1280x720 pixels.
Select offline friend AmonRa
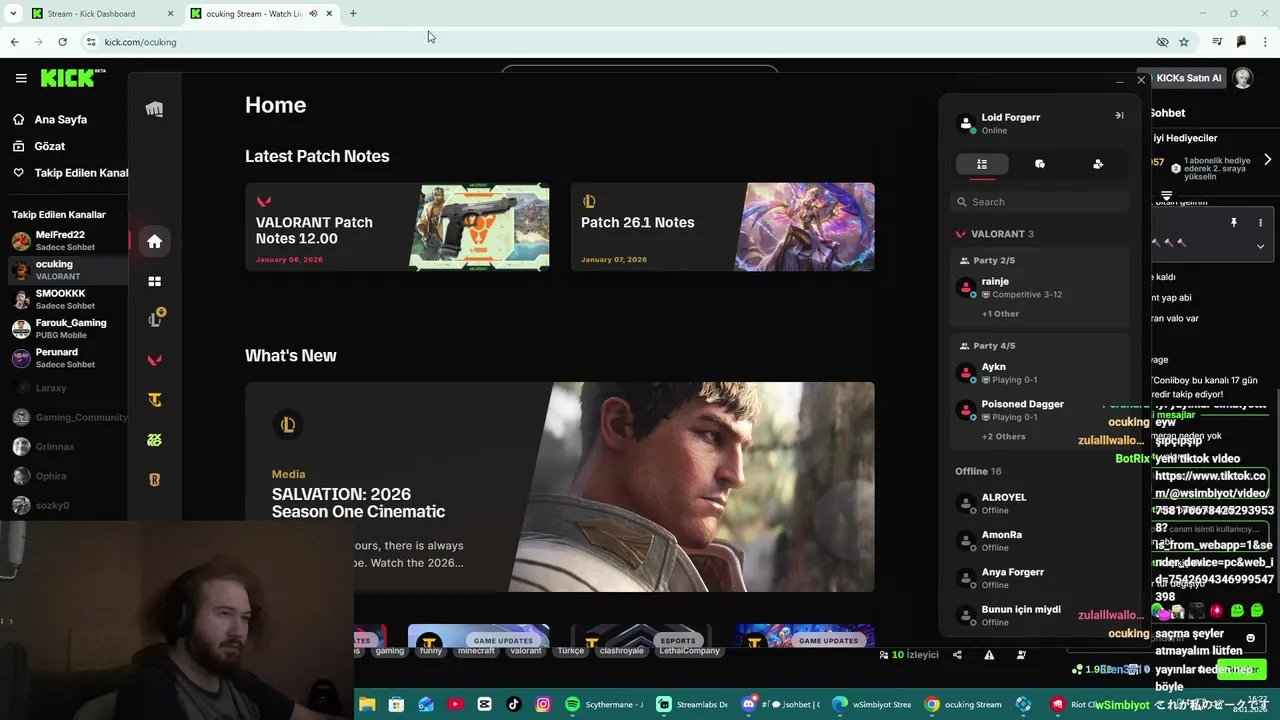(x=1040, y=541)
